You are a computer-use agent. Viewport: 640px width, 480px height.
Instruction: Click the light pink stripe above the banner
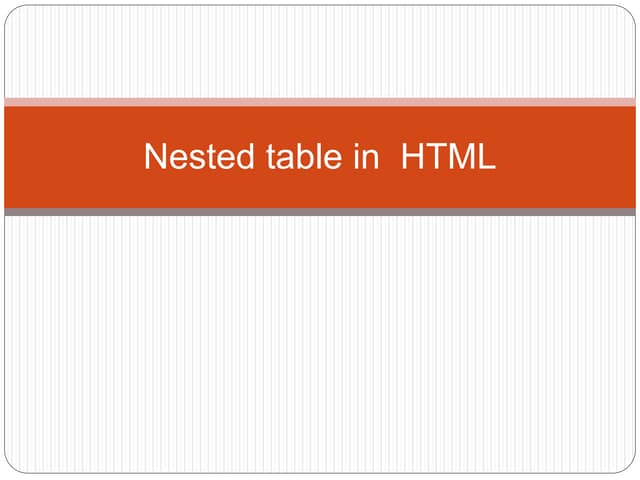coord(320,102)
